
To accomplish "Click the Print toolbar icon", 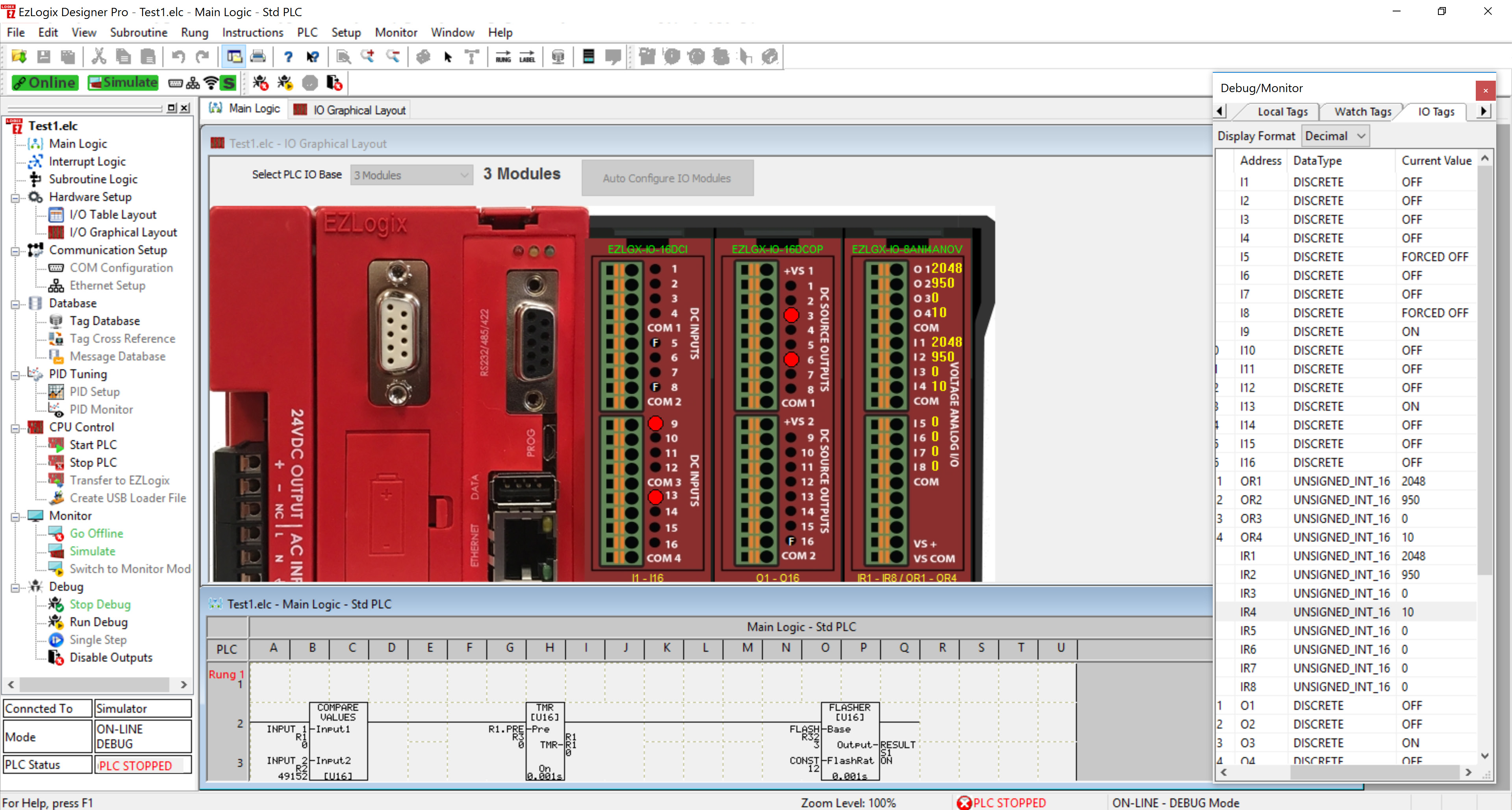I will [x=258, y=57].
